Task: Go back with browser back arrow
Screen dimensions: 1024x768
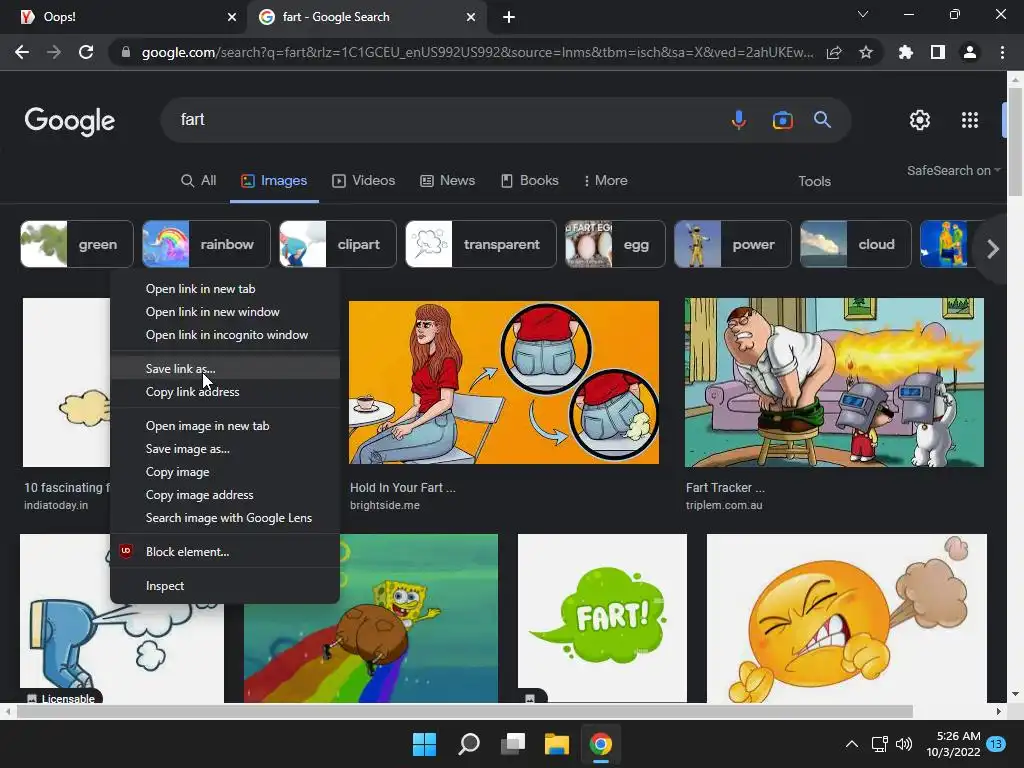Action: [22, 52]
